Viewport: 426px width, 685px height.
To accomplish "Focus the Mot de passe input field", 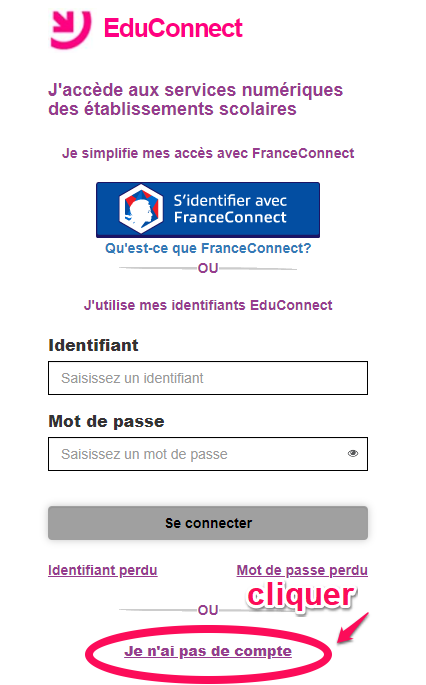I will coord(208,454).
